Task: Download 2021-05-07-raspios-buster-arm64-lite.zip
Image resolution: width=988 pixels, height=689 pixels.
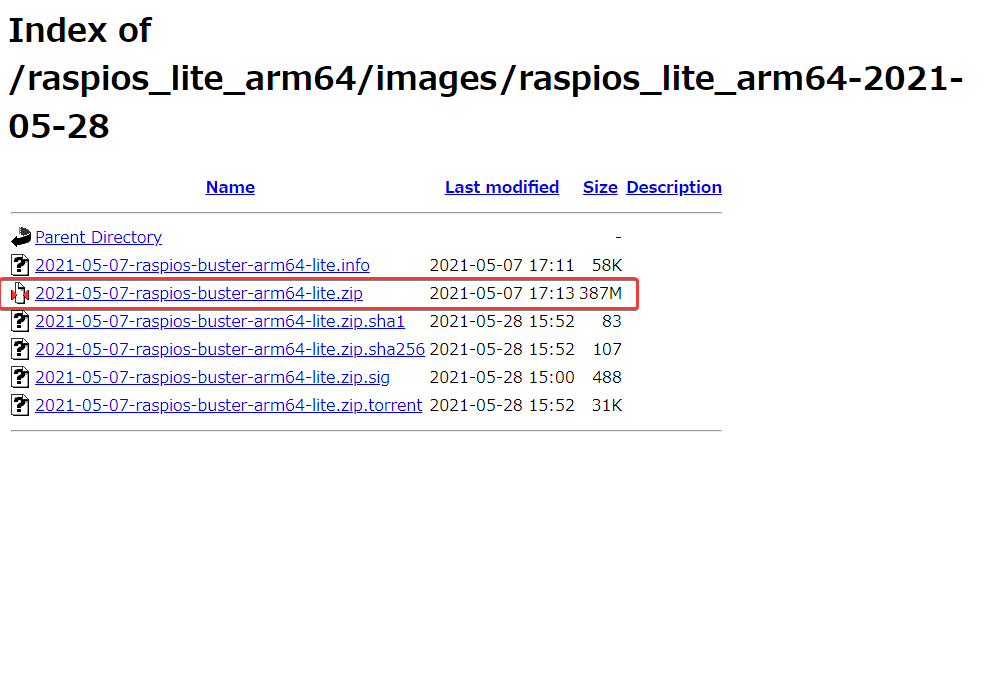Action: 199,293
